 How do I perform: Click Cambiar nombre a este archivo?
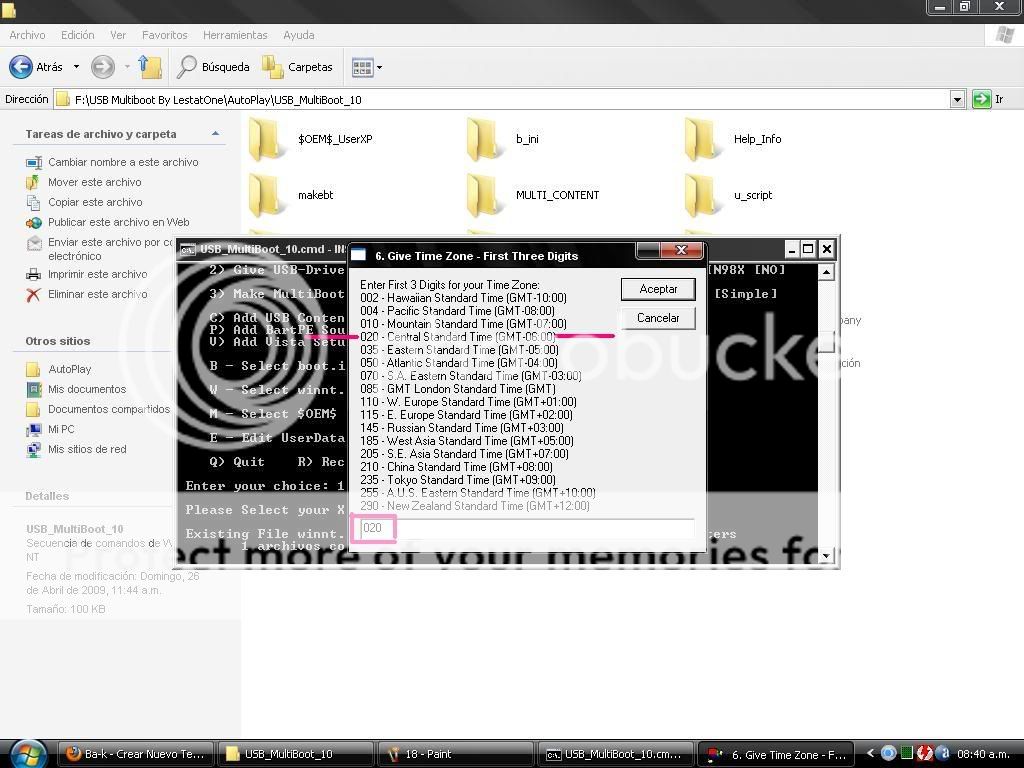pos(123,162)
